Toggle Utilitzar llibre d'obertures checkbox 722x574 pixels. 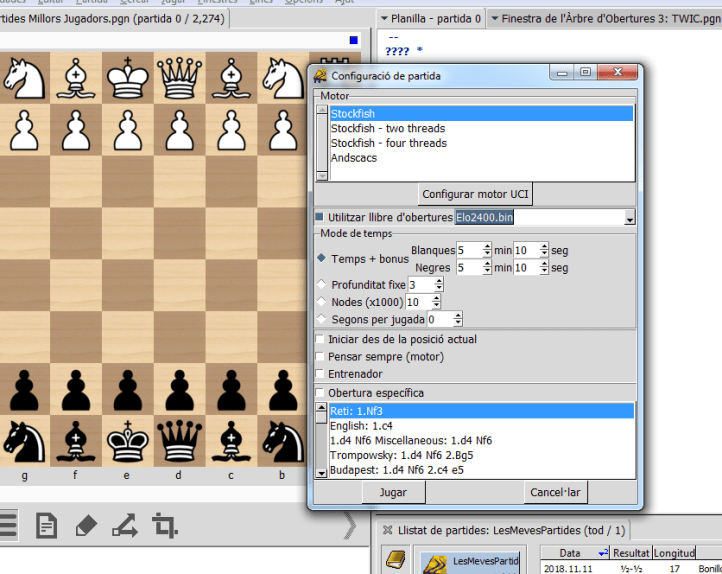point(320,216)
